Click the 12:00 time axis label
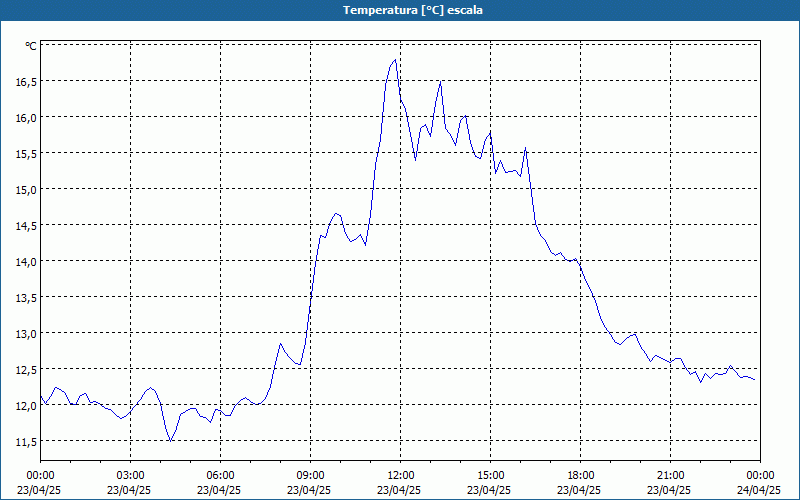 [401, 476]
